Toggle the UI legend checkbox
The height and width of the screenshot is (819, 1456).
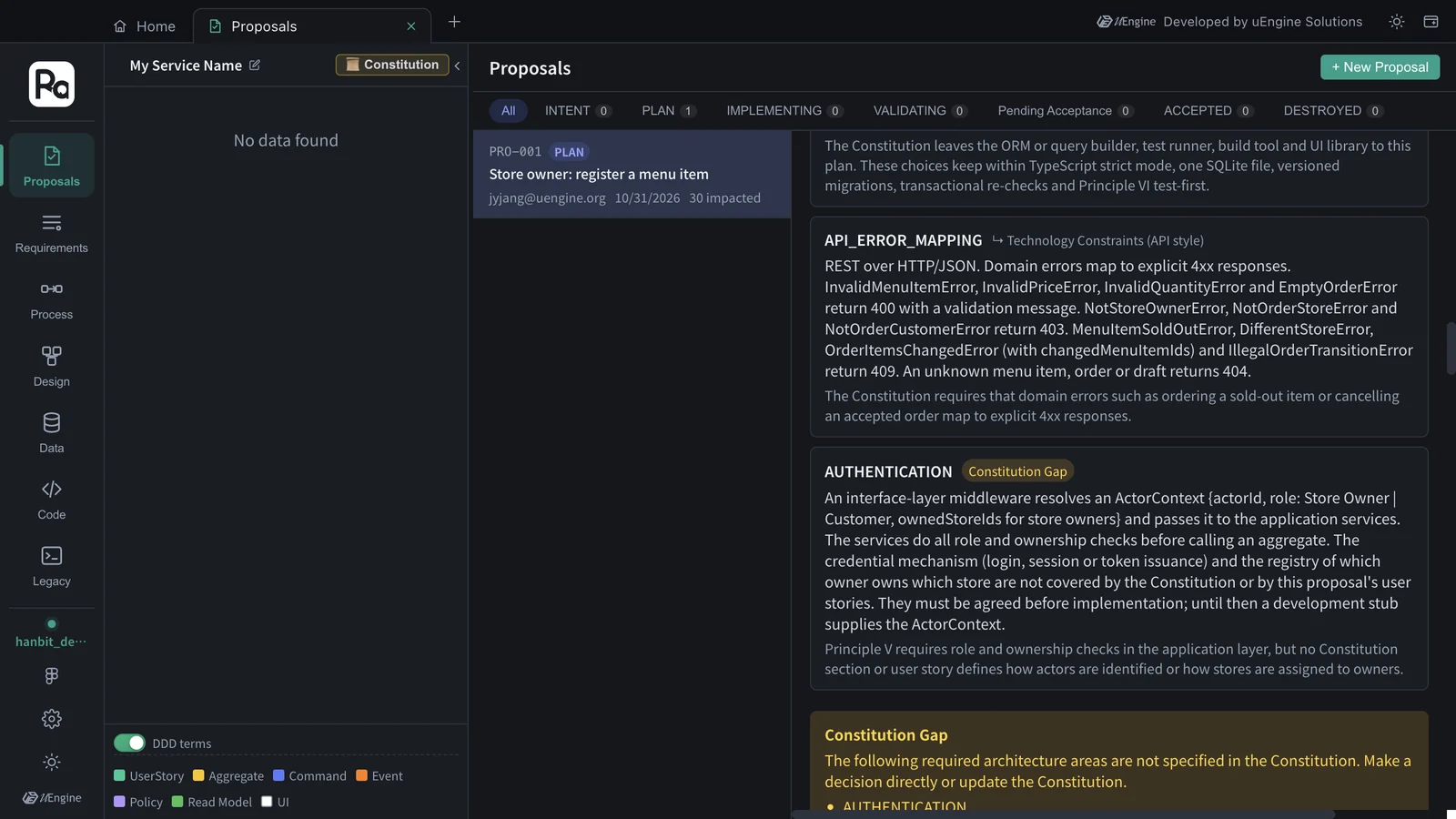pyautogui.click(x=267, y=802)
